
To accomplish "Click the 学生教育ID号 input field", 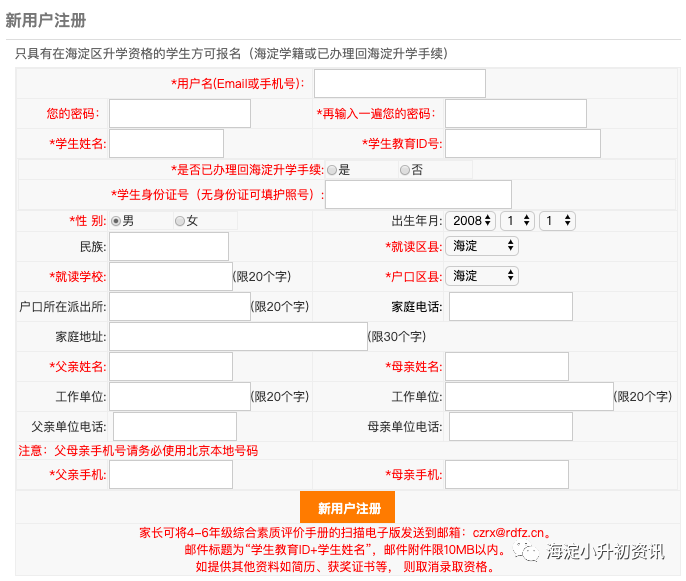I will [523, 143].
